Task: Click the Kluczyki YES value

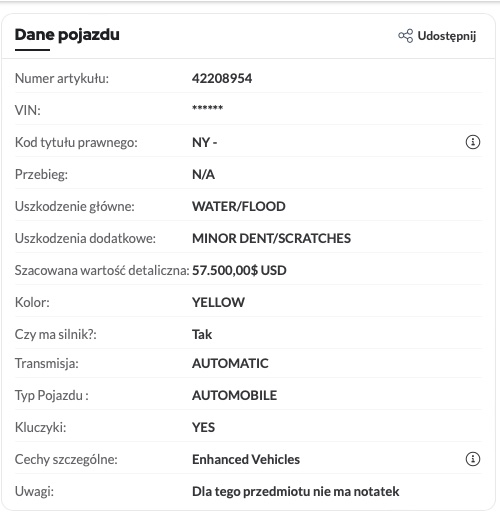Action: (203, 427)
